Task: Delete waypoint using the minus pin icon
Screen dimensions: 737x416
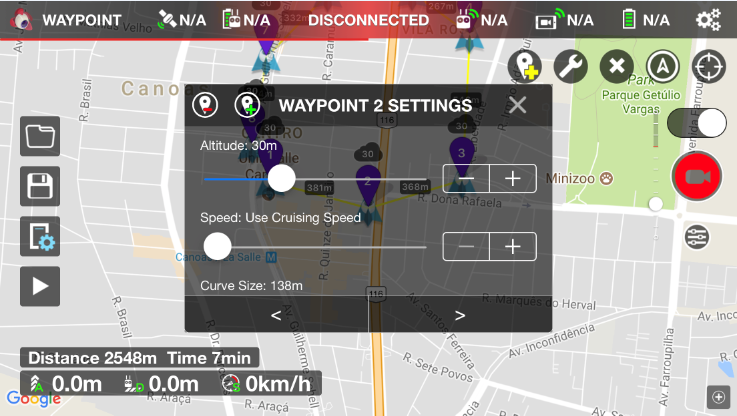Action: [x=205, y=105]
